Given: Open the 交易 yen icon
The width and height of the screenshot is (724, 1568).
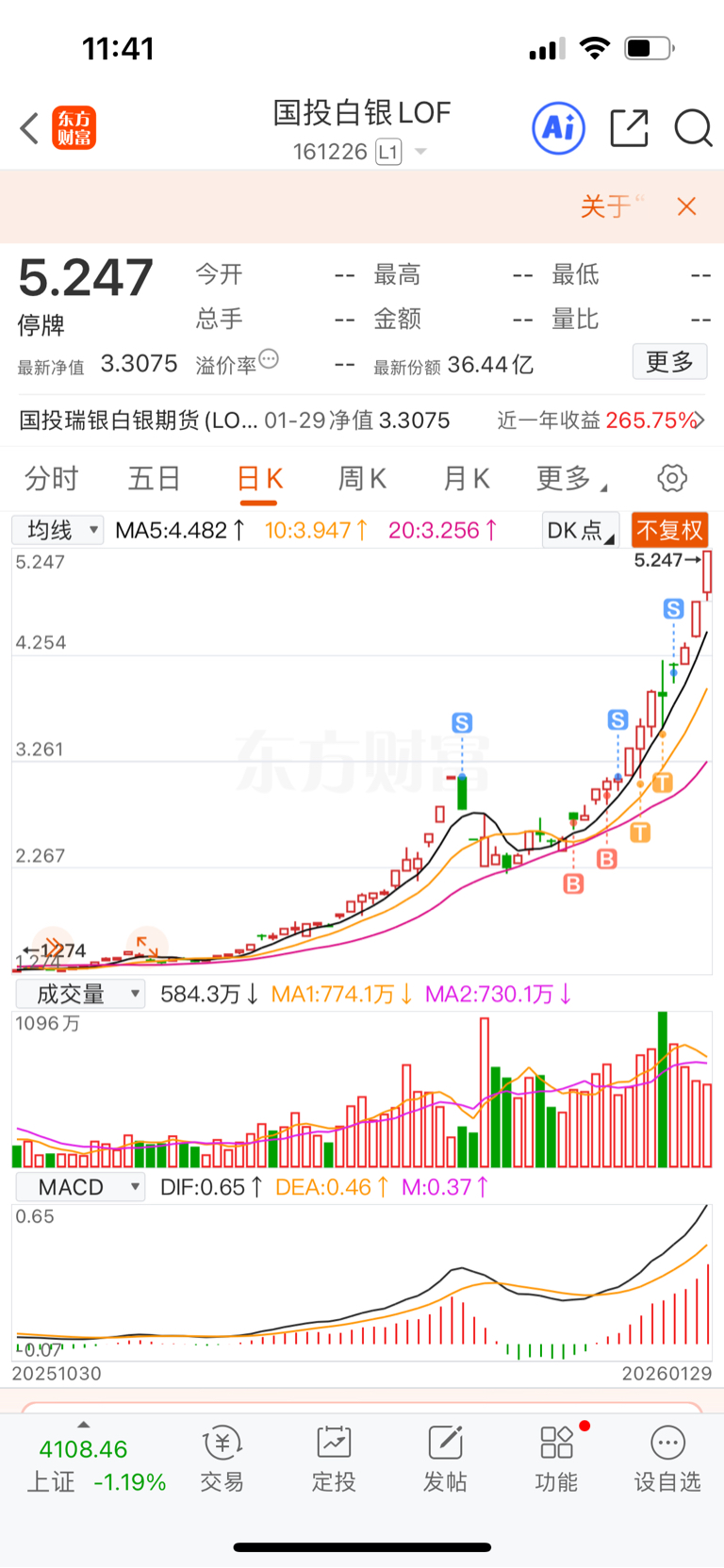Looking at the screenshot, I should 222,1443.
